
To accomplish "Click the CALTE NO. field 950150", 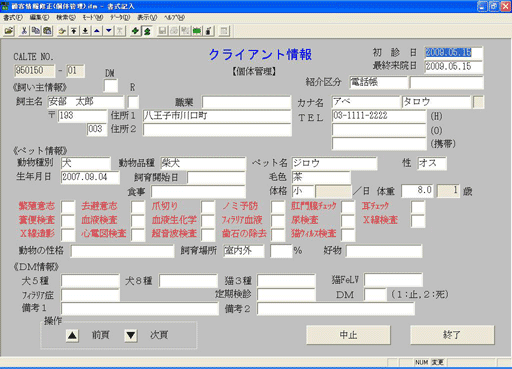I will pyautogui.click(x=34, y=71).
